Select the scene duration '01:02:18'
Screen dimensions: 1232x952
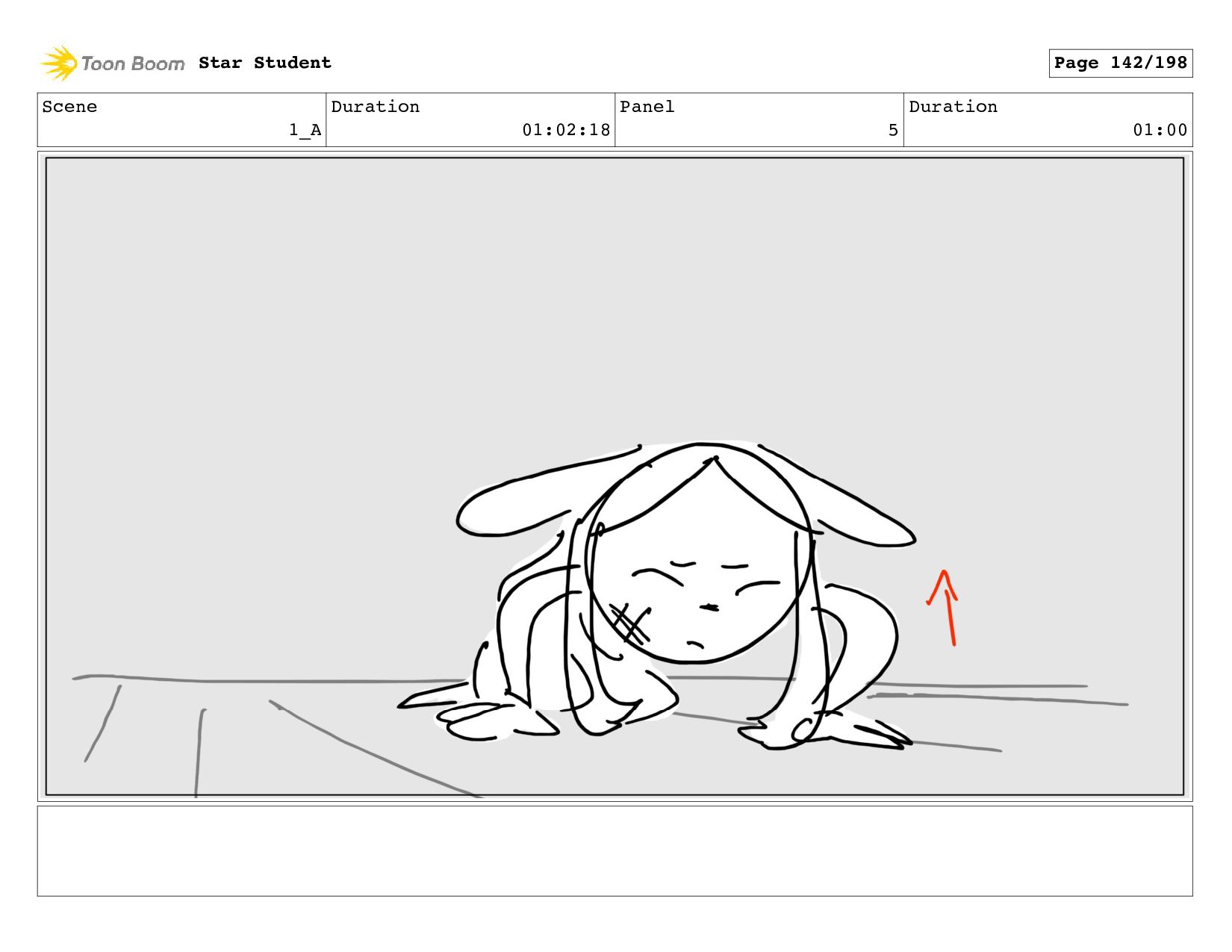point(566,130)
